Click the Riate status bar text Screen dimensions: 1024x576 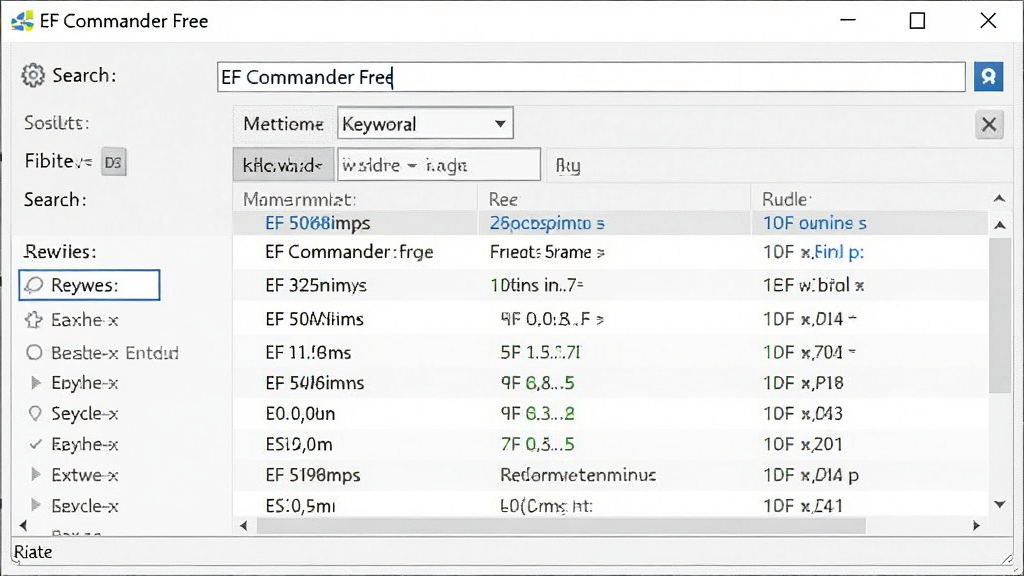[x=33, y=552]
